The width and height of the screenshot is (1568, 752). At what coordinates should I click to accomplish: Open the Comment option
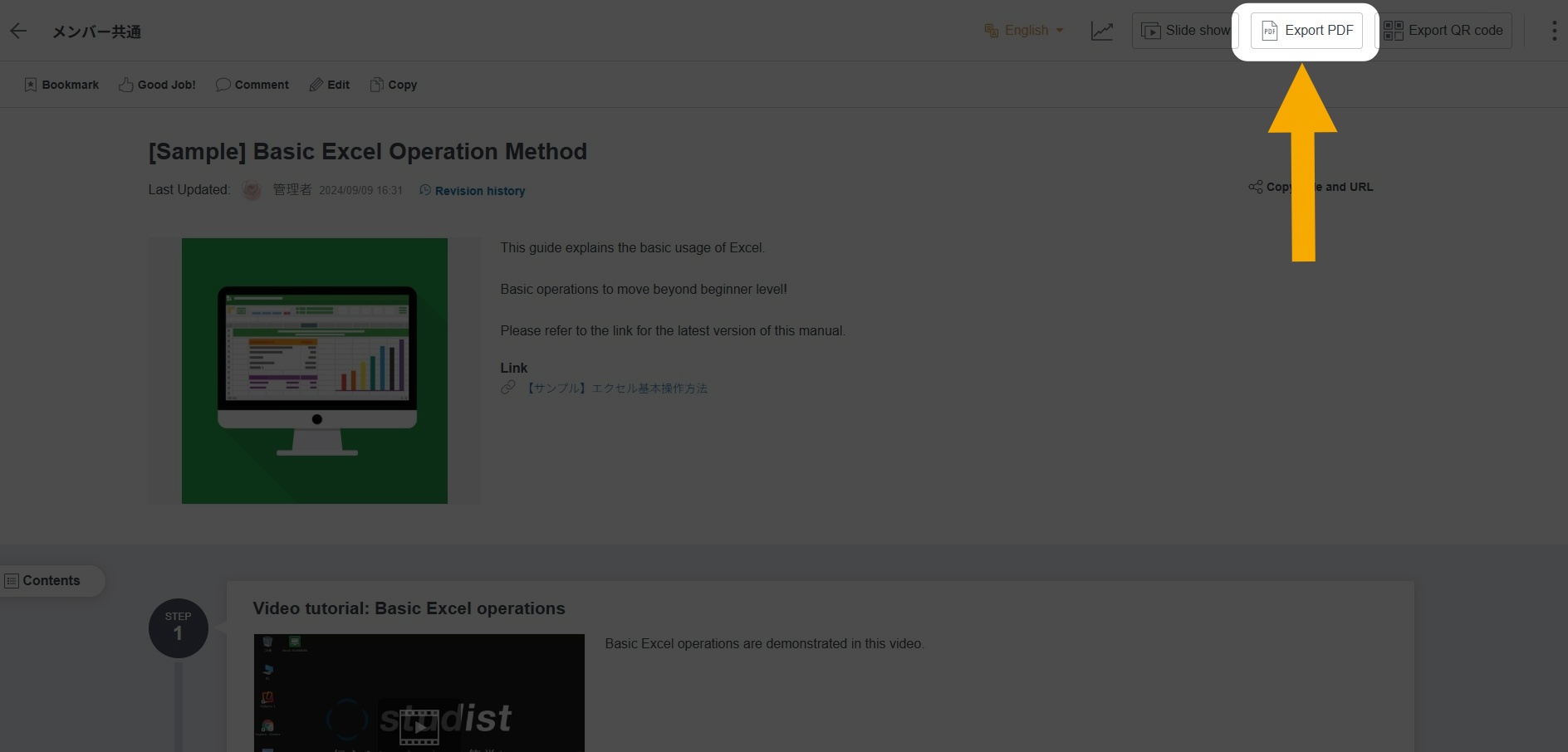click(252, 85)
